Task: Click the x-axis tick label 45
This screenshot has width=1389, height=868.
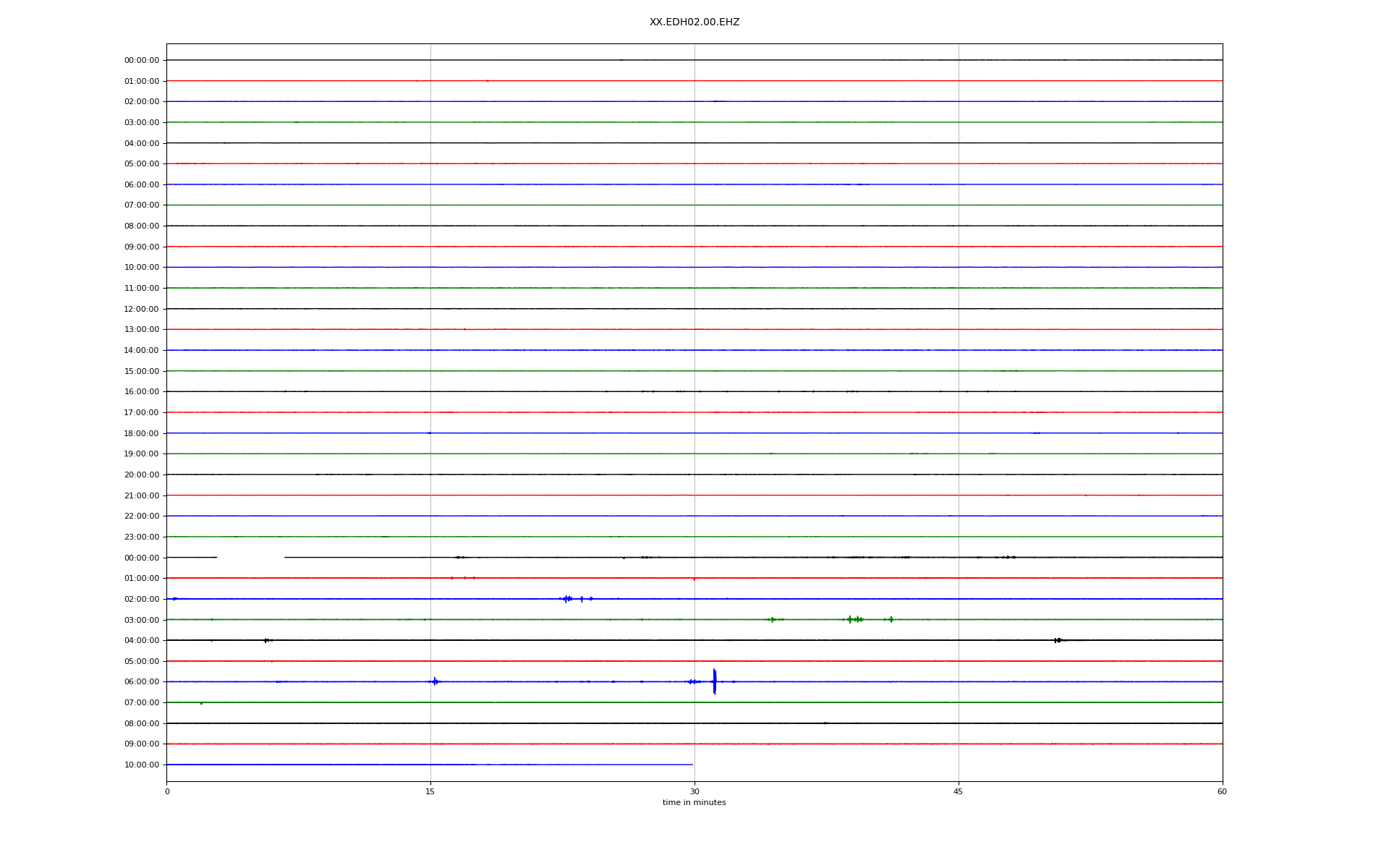Action: (x=958, y=791)
